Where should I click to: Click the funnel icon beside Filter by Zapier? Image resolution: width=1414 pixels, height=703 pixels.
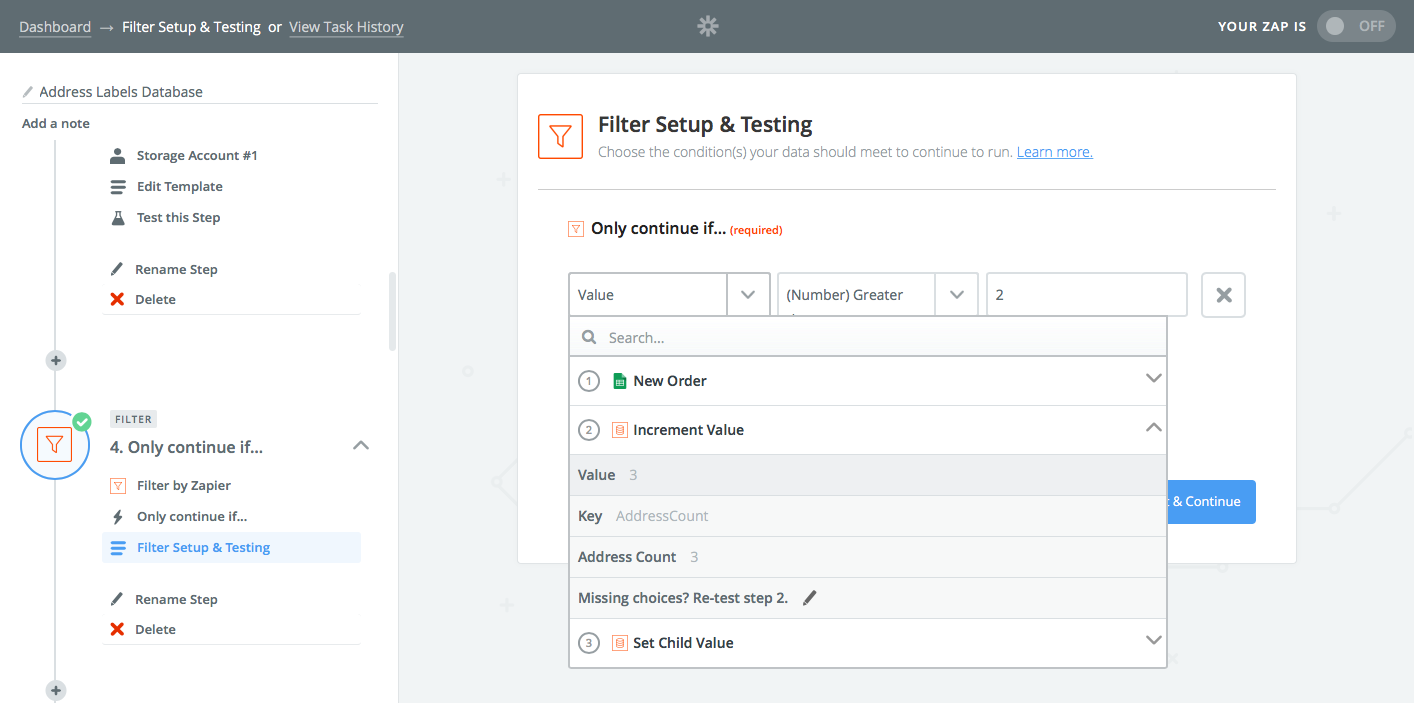(x=118, y=485)
